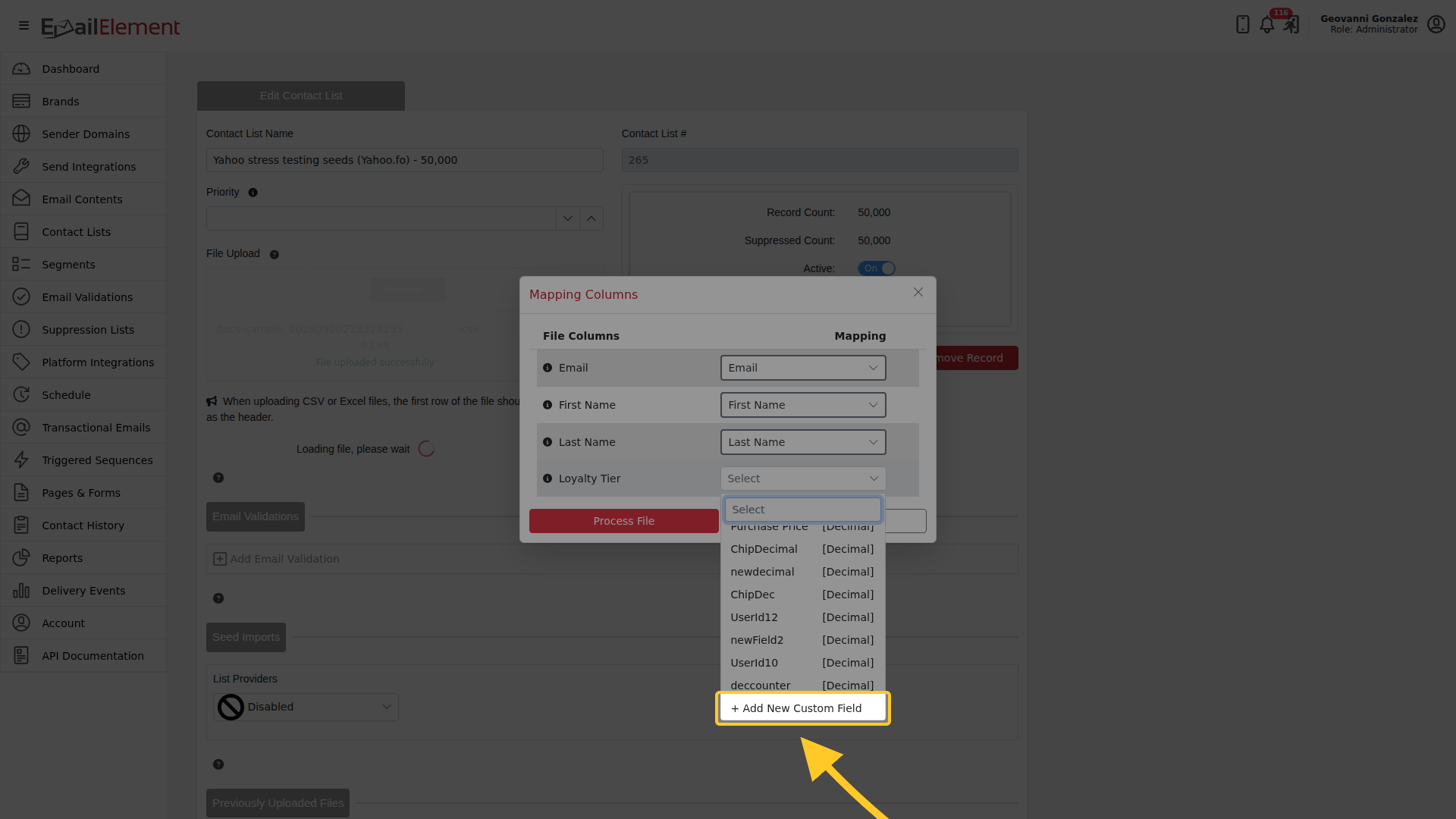Choose Add New Custom Field option
Viewport: 1456px width, 819px height.
[x=802, y=708]
